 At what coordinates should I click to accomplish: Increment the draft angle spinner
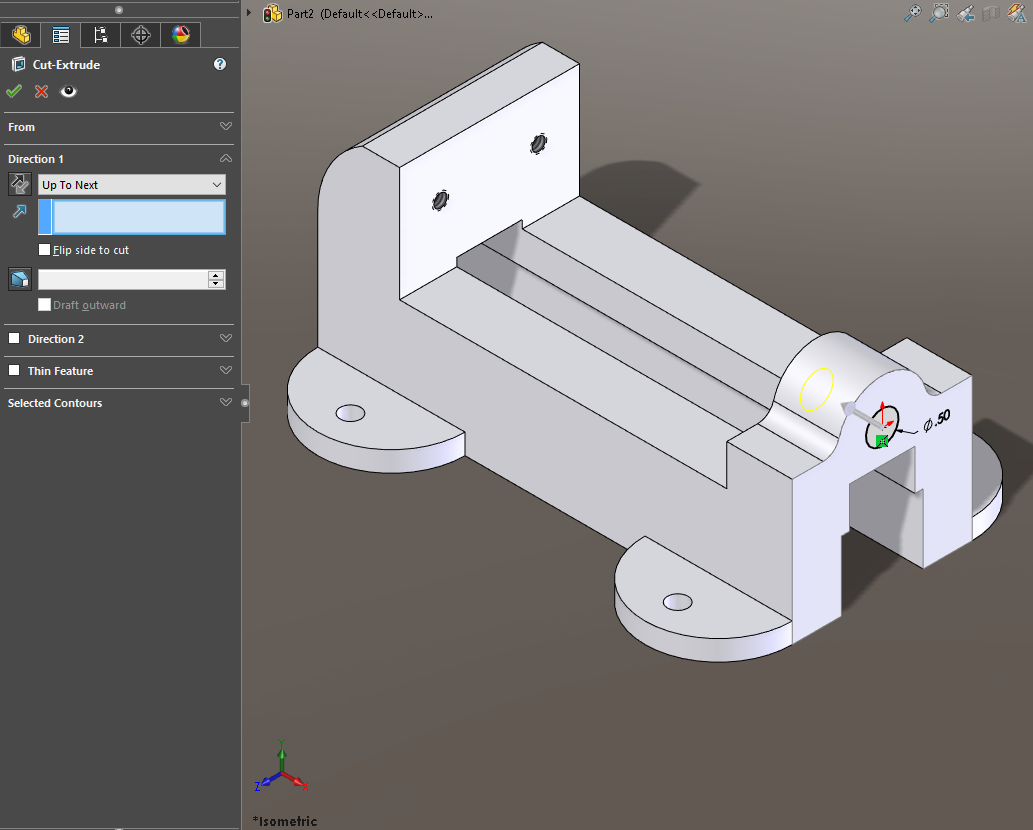(x=216, y=275)
